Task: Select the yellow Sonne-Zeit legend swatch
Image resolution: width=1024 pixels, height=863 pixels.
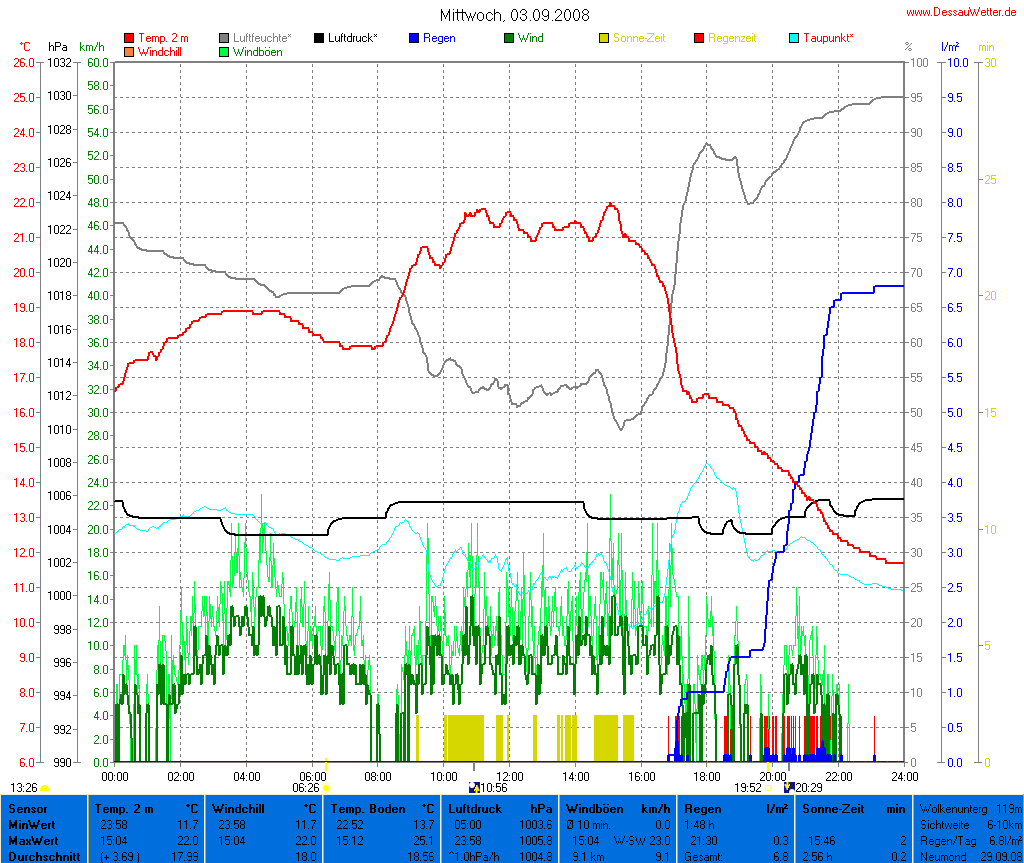Action: tap(605, 38)
